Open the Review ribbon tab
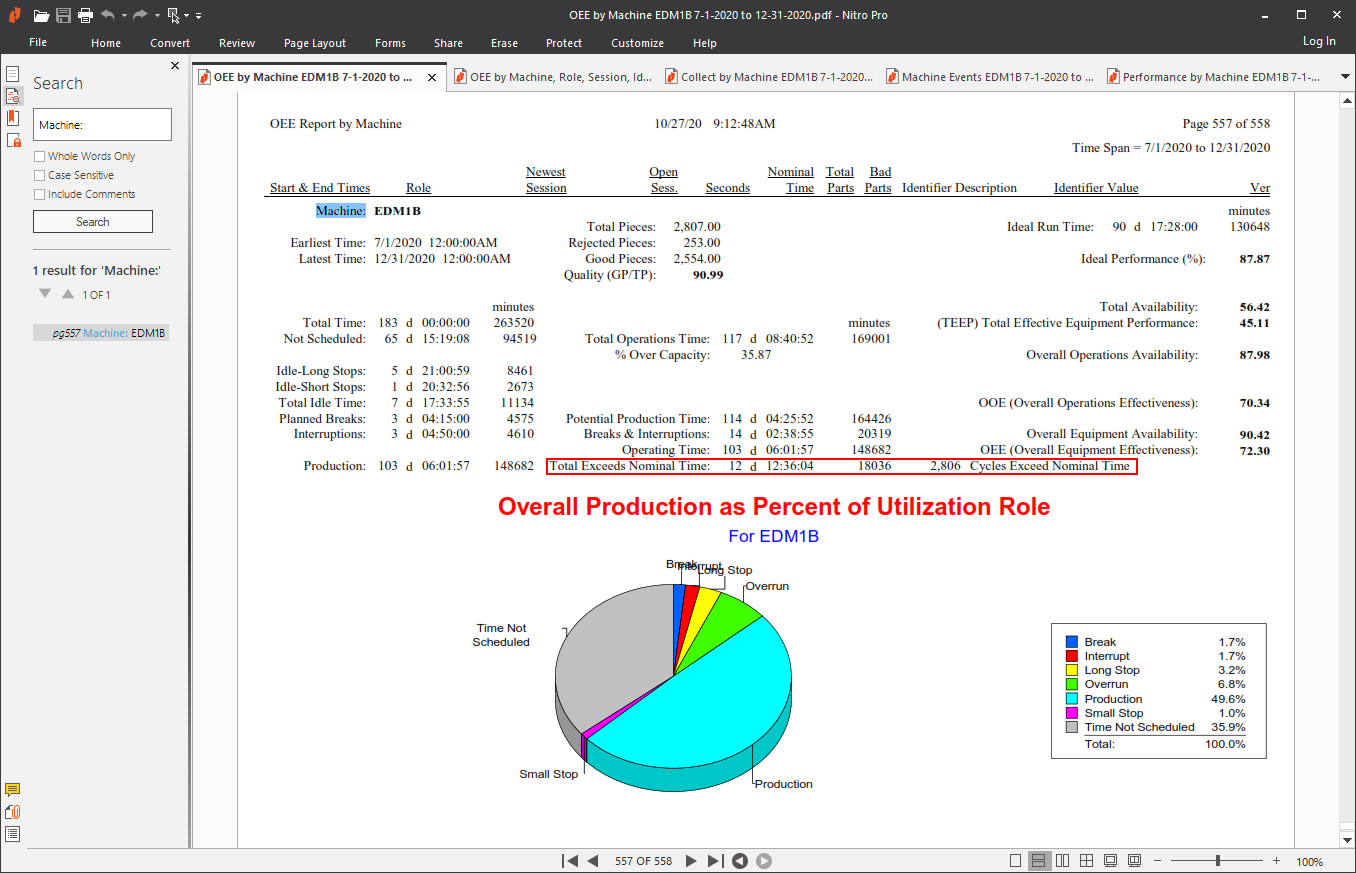The height and width of the screenshot is (873, 1356). (x=237, y=43)
